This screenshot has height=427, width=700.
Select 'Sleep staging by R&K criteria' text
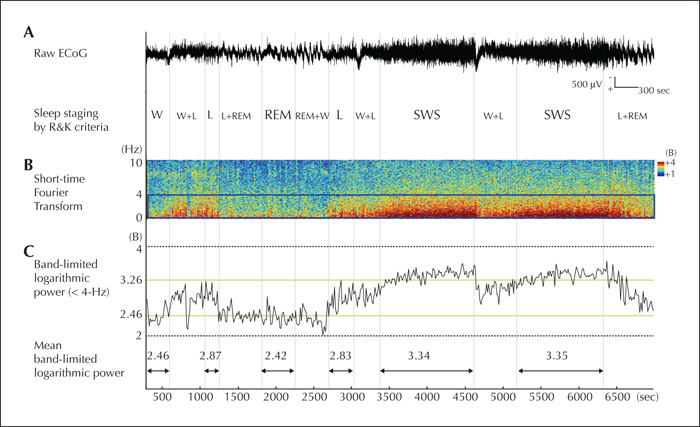[71, 120]
